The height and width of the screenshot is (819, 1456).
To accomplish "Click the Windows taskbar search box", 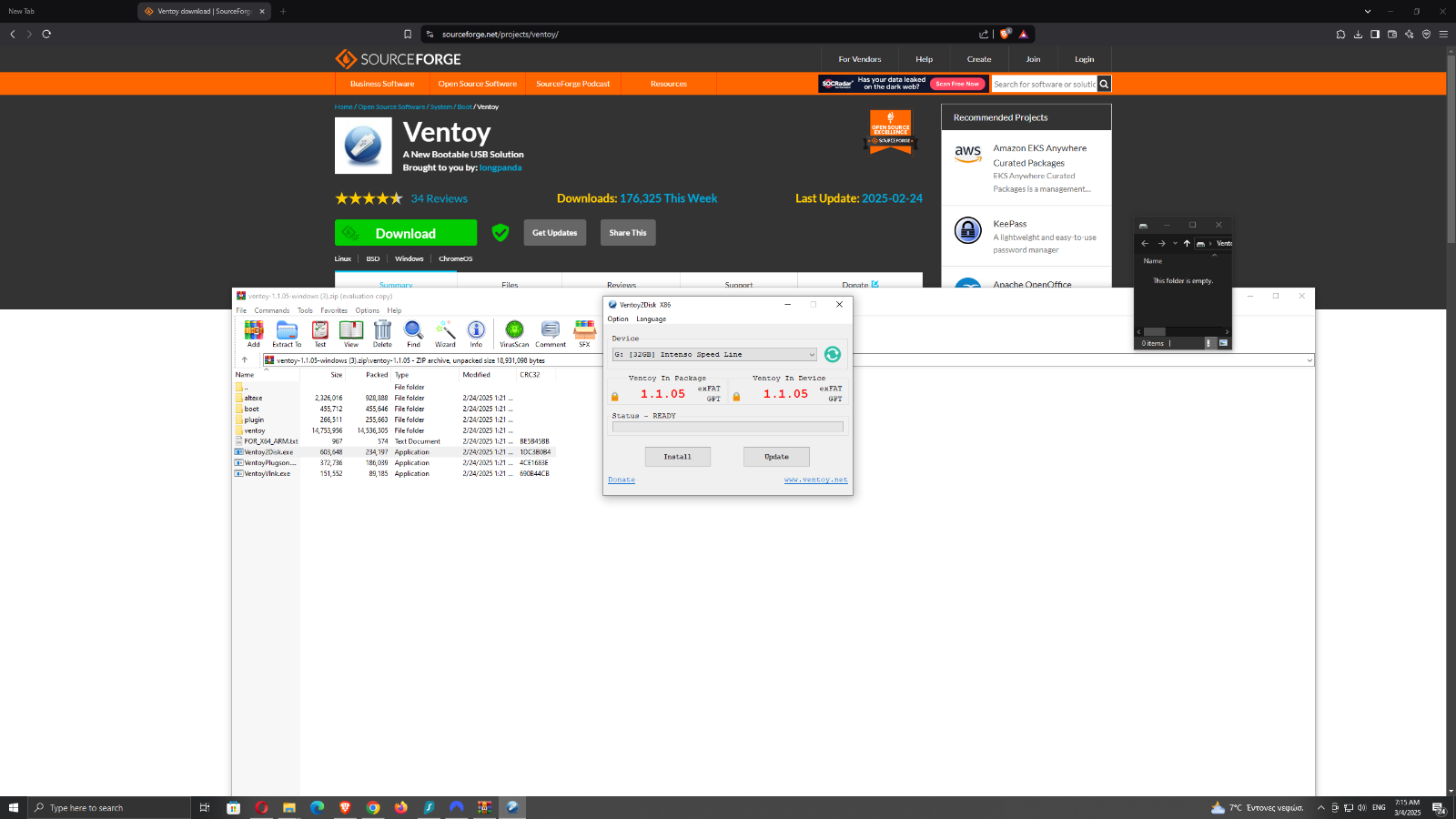I will pyautogui.click(x=109, y=807).
